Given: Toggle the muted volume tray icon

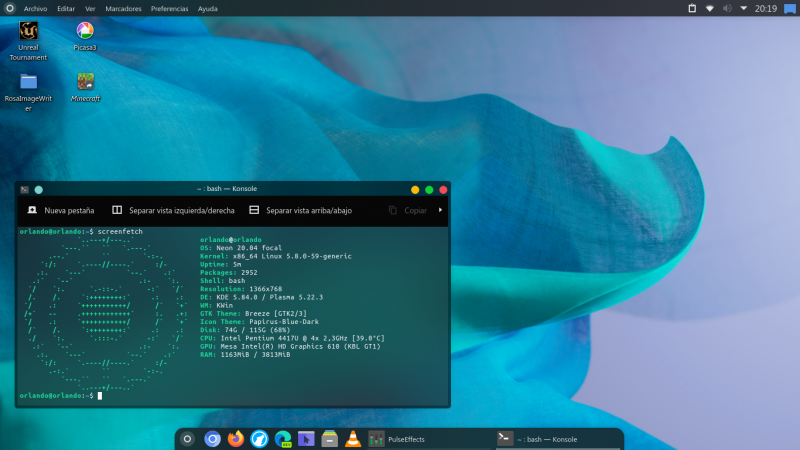Looking at the screenshot, I should [727, 8].
